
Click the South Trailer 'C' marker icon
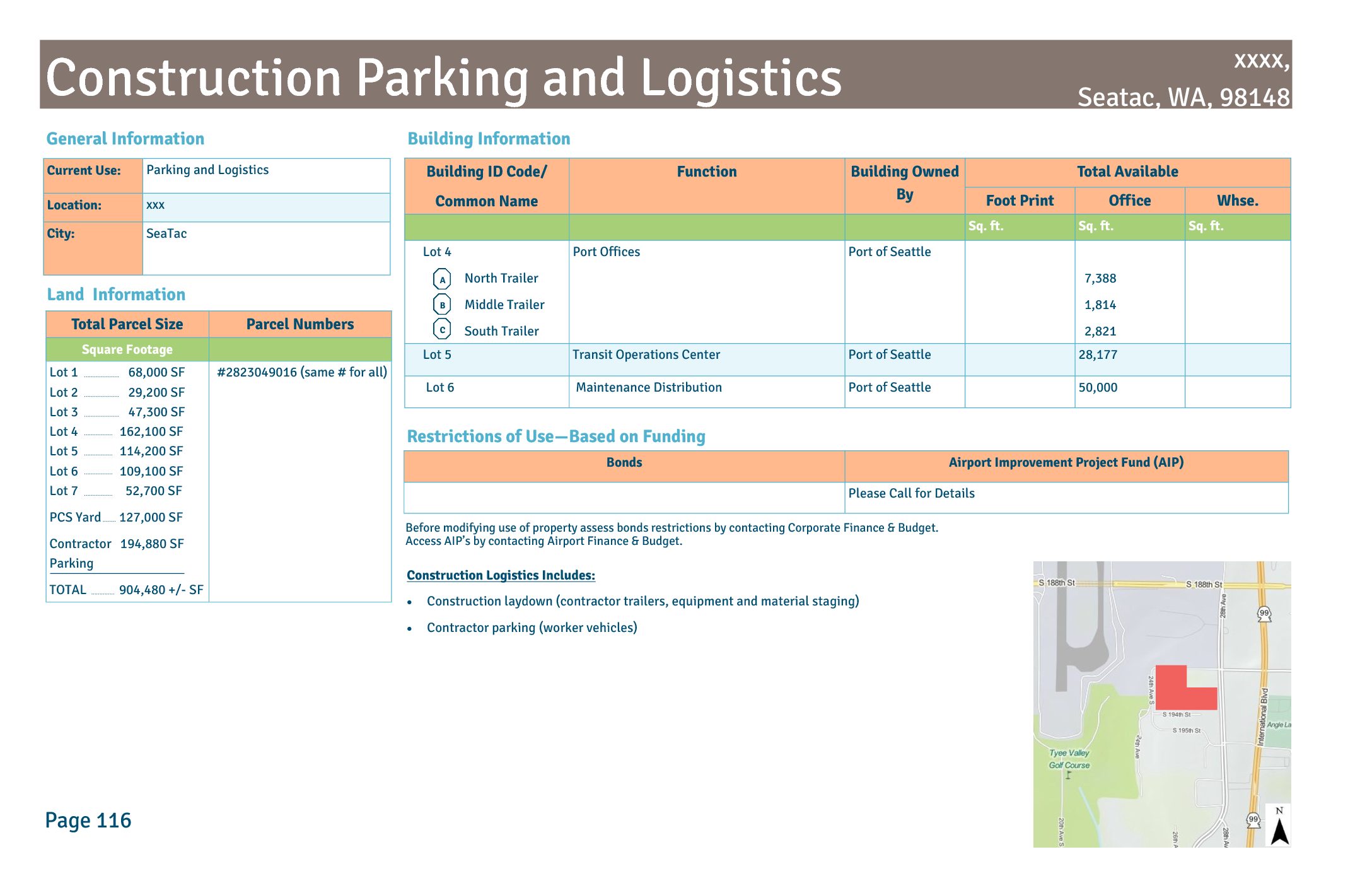[442, 329]
